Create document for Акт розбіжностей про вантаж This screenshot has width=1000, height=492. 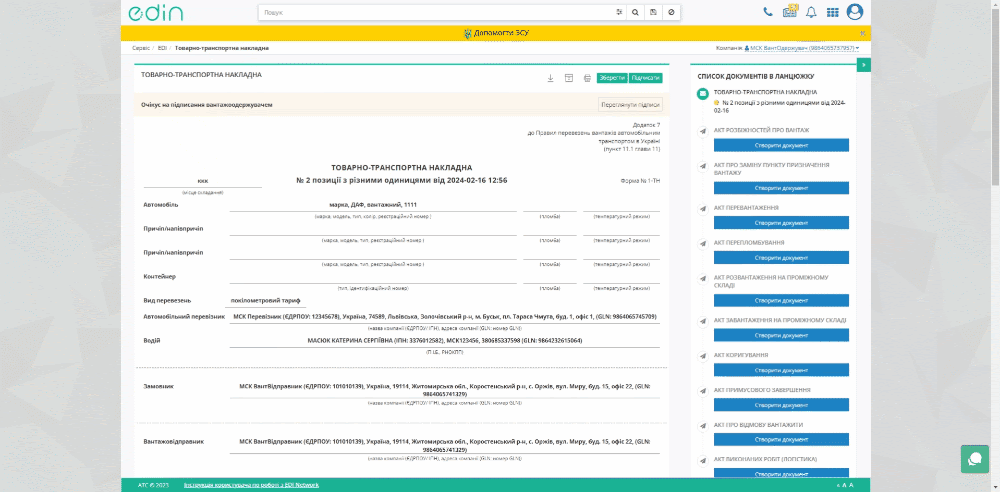781,145
